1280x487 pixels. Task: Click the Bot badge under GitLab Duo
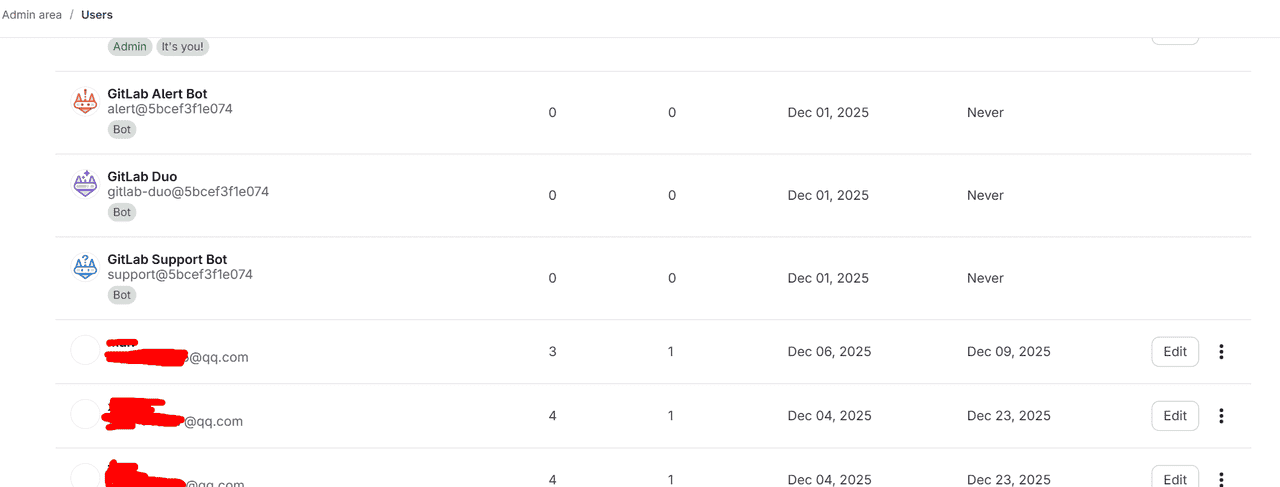(x=122, y=213)
